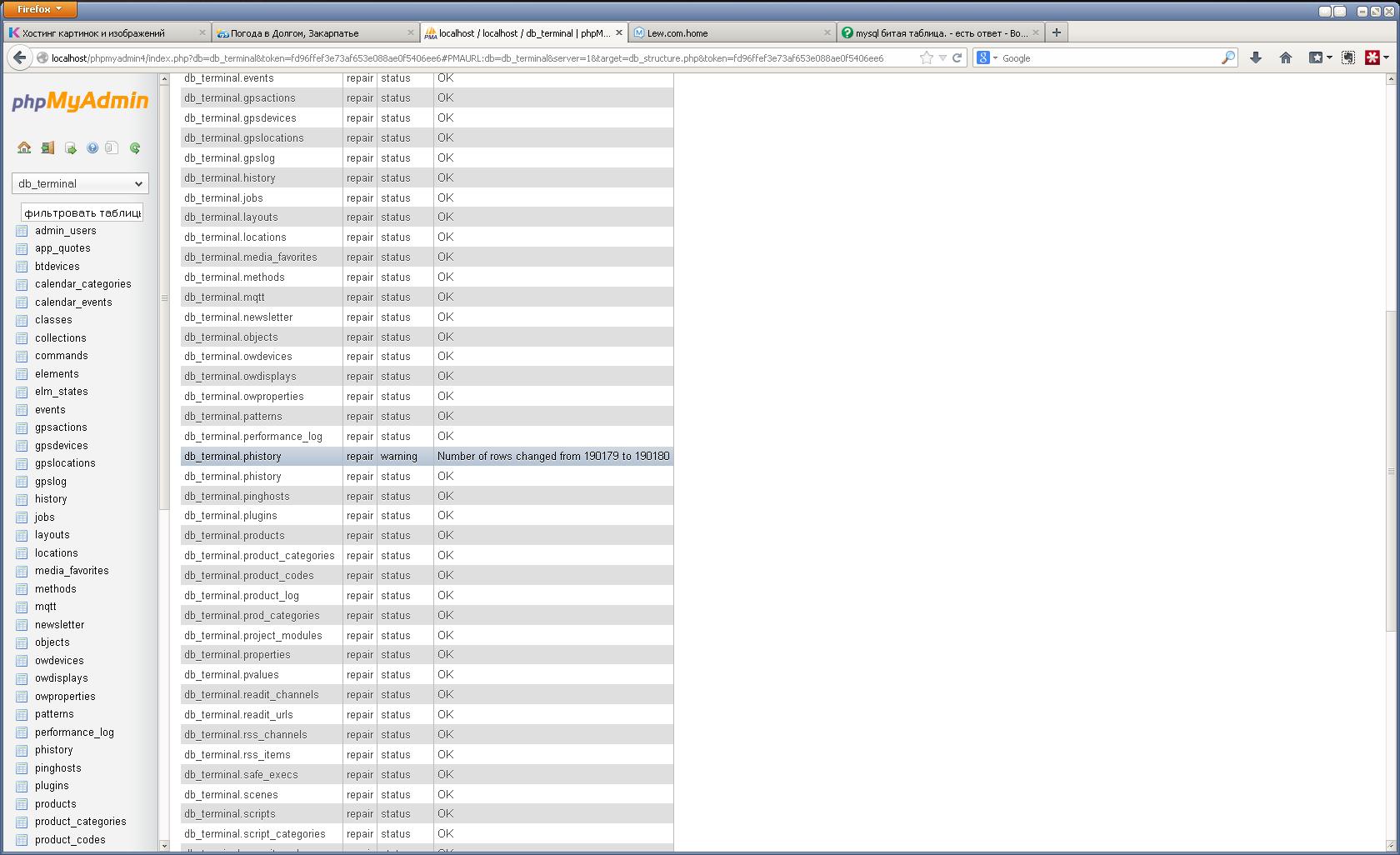
Task: Open the calendar_categories table in sidebar
Action: 82,284
